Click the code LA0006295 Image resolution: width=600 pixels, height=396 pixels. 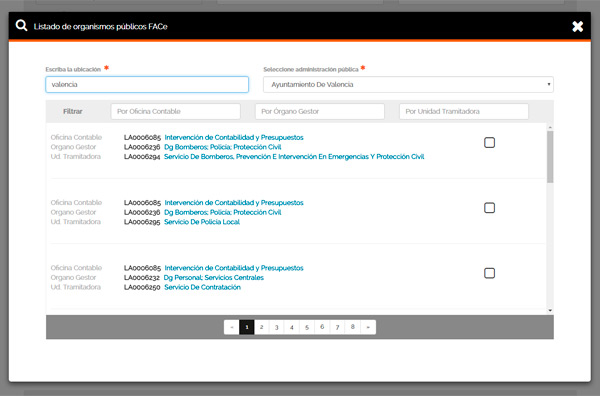point(142,222)
